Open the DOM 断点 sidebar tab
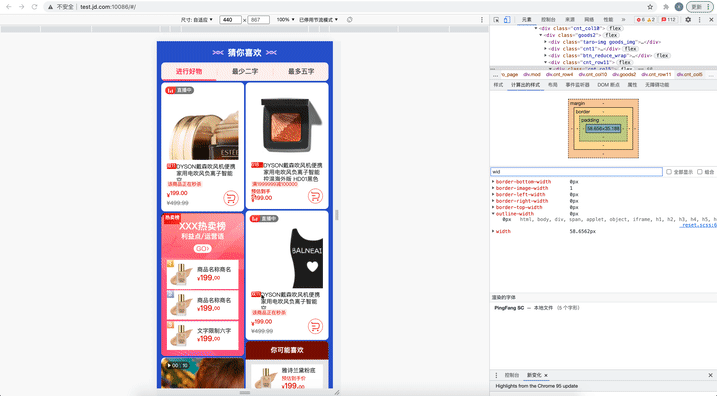 click(x=609, y=85)
